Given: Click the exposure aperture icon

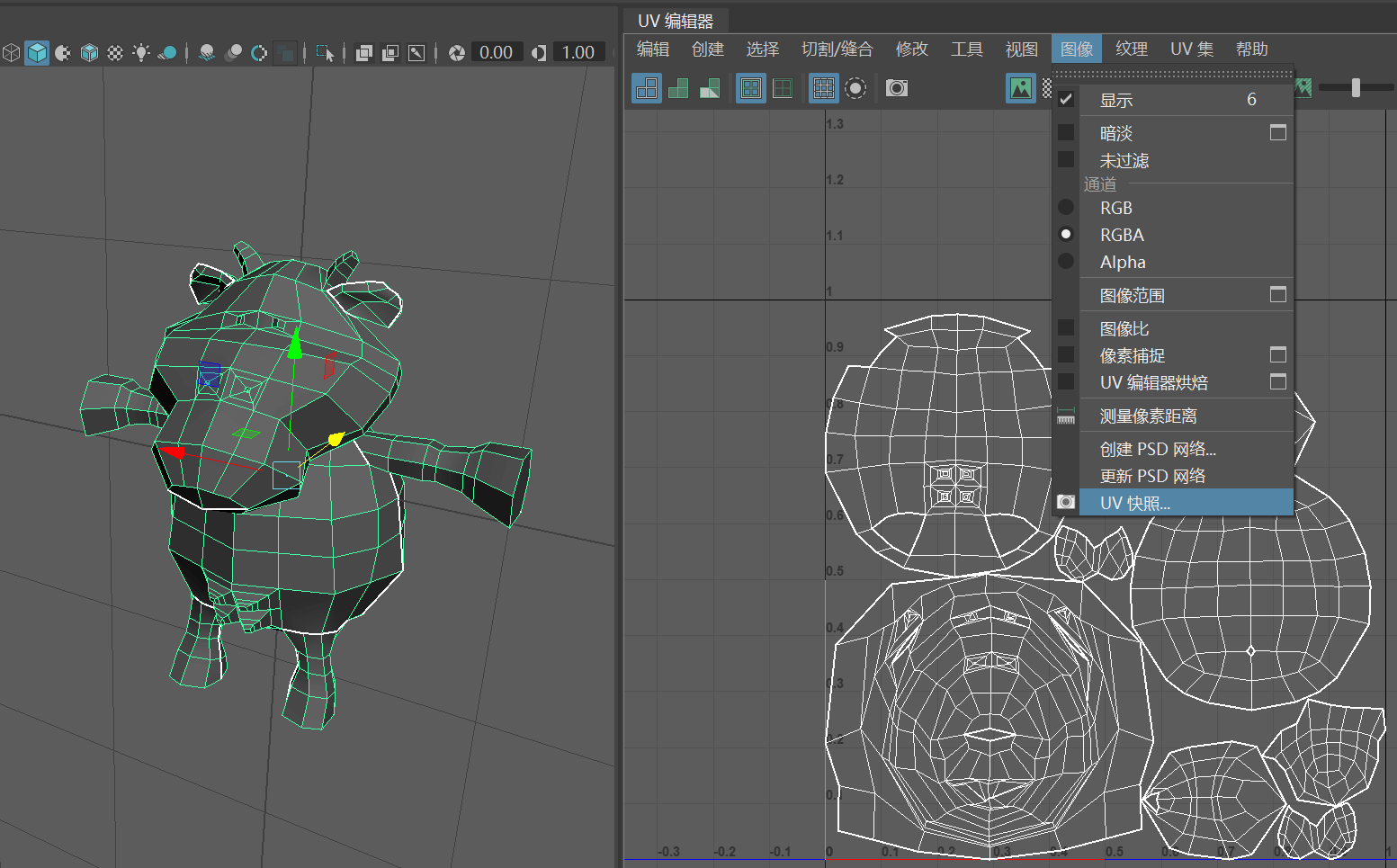Looking at the screenshot, I should [457, 53].
